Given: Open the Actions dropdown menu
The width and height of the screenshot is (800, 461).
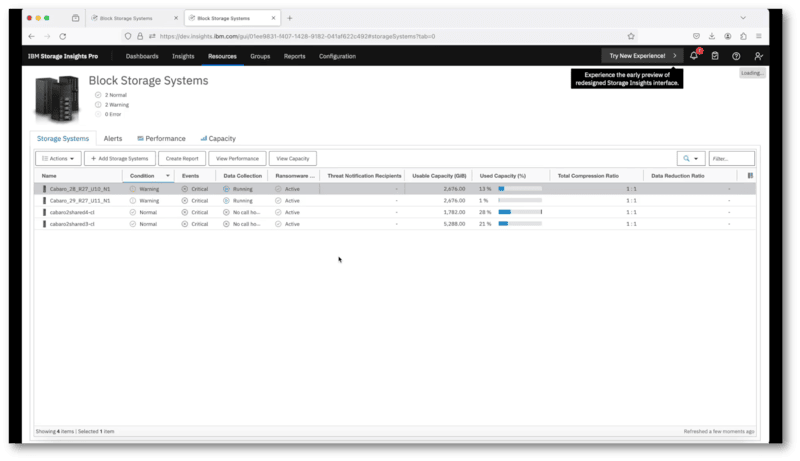Looking at the screenshot, I should pos(58,158).
